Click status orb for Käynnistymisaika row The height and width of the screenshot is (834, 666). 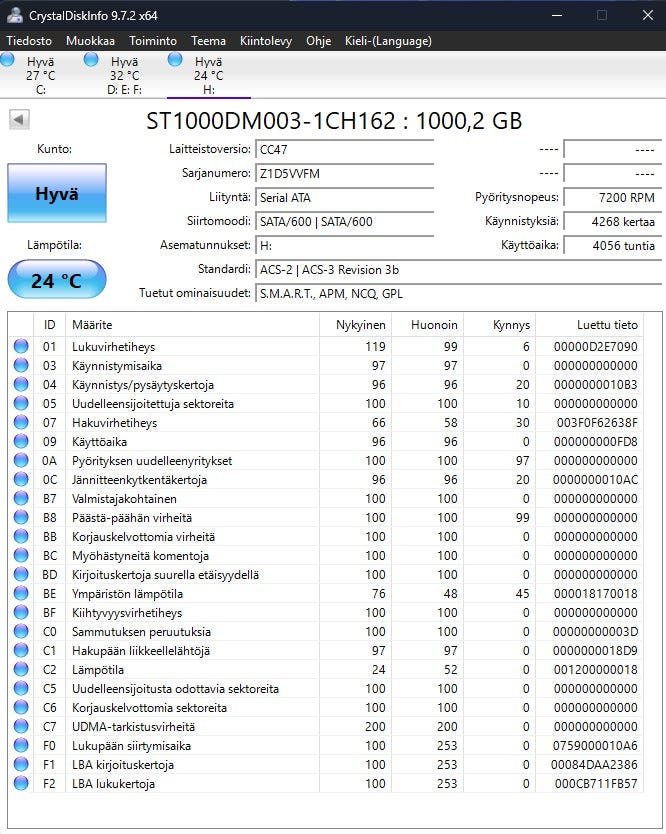pyautogui.click(x=21, y=365)
